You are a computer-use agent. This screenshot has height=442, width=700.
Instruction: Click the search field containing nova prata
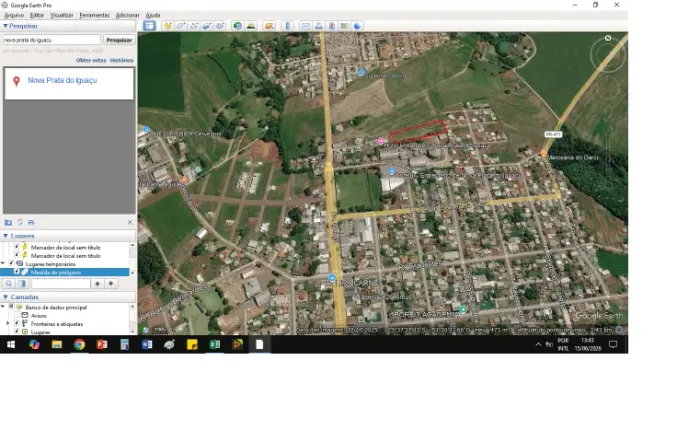tap(52, 40)
